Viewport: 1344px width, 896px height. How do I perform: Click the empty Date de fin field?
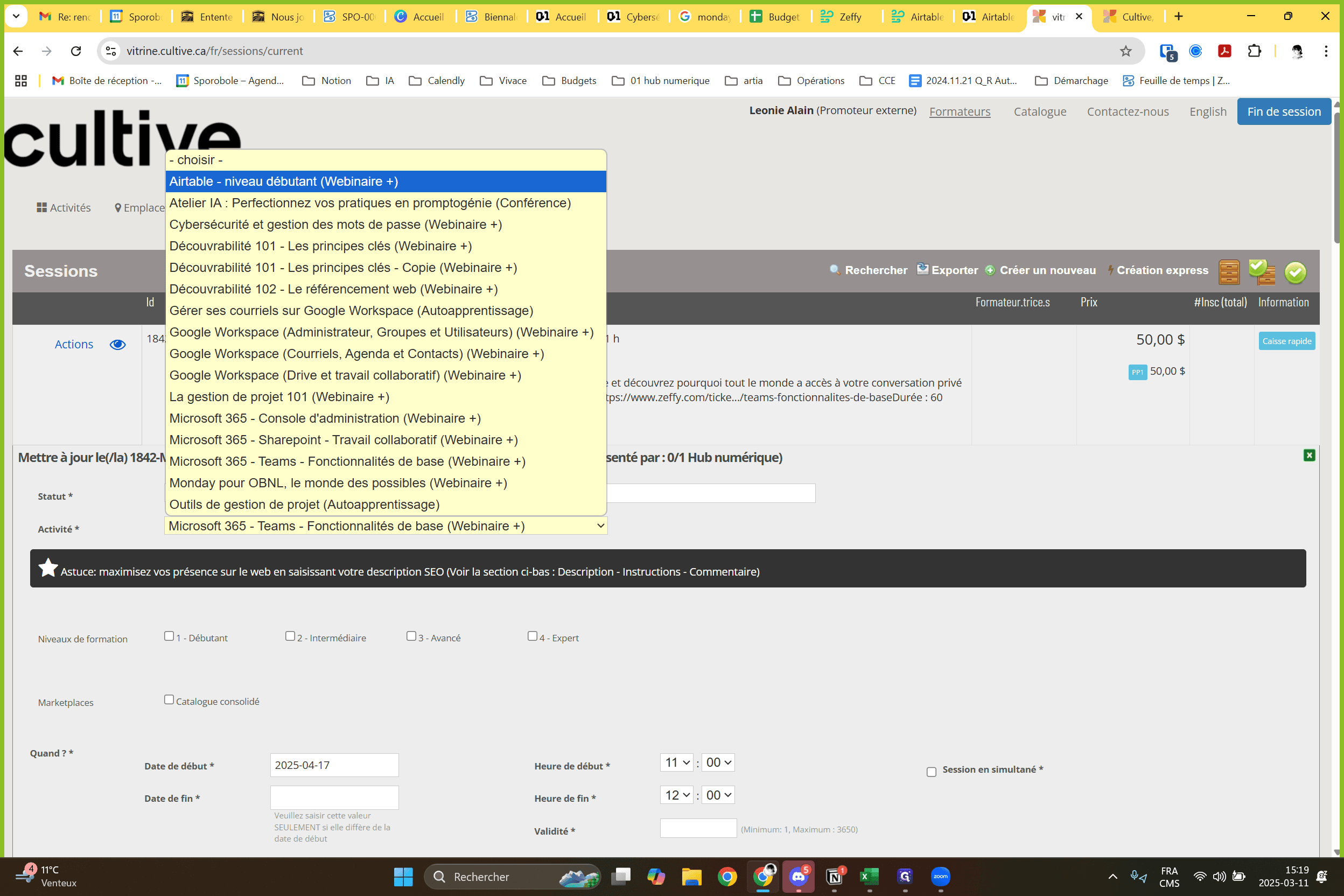(334, 797)
